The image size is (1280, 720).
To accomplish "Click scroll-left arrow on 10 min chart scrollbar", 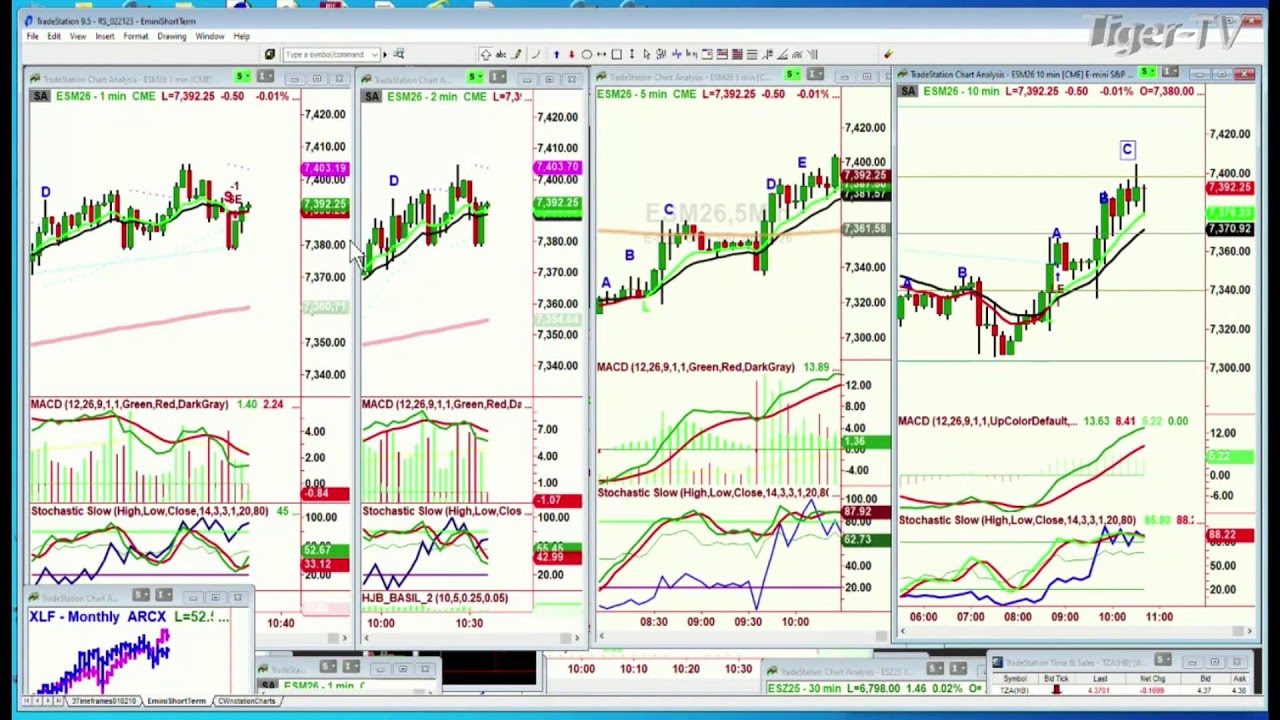I will (x=904, y=631).
